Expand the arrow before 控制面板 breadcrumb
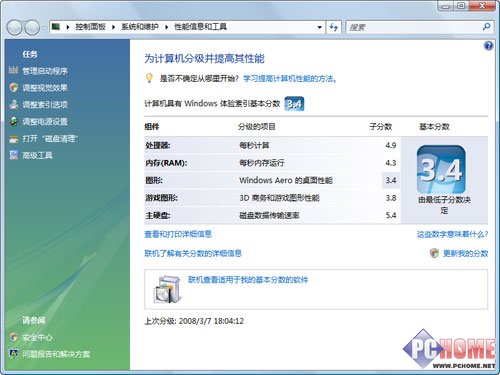 point(68,27)
